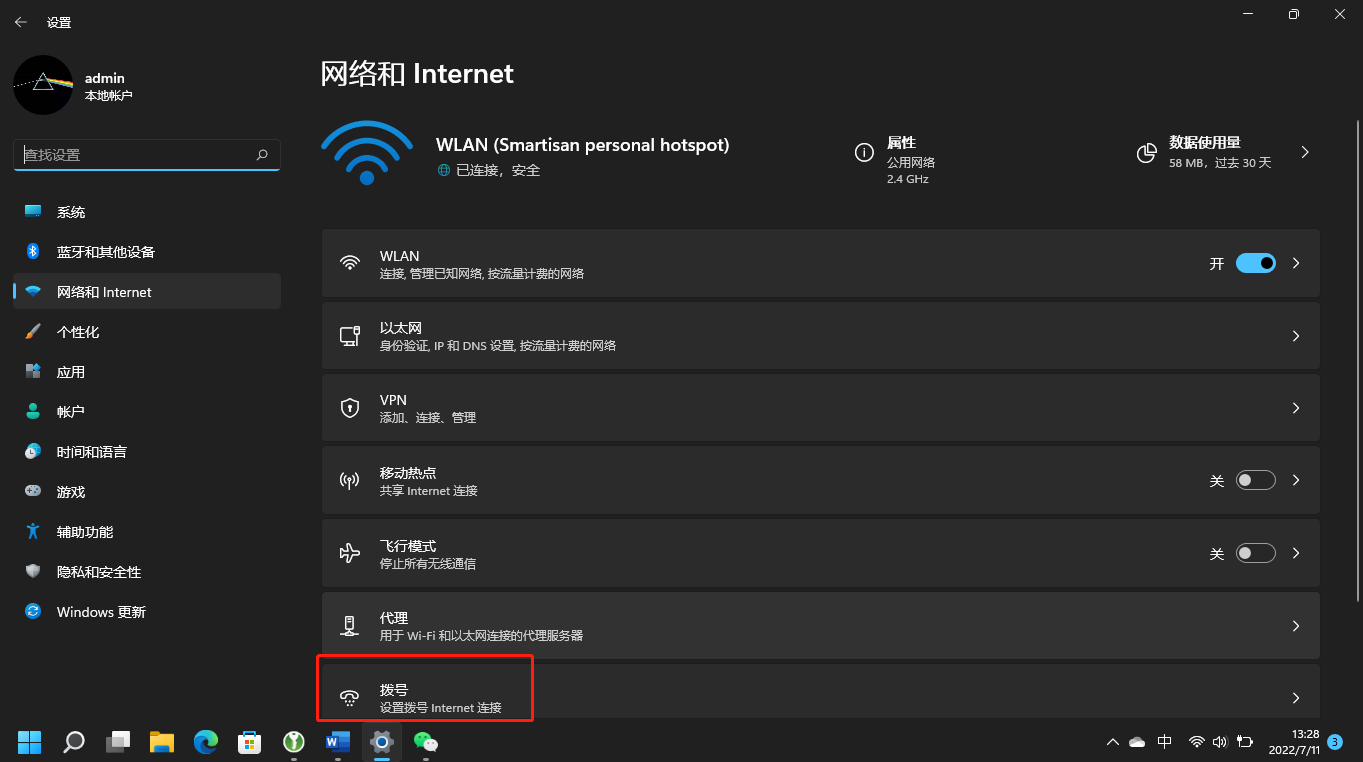The width and height of the screenshot is (1363, 762).
Task: Click the data usage pie icon
Action: click(1147, 153)
